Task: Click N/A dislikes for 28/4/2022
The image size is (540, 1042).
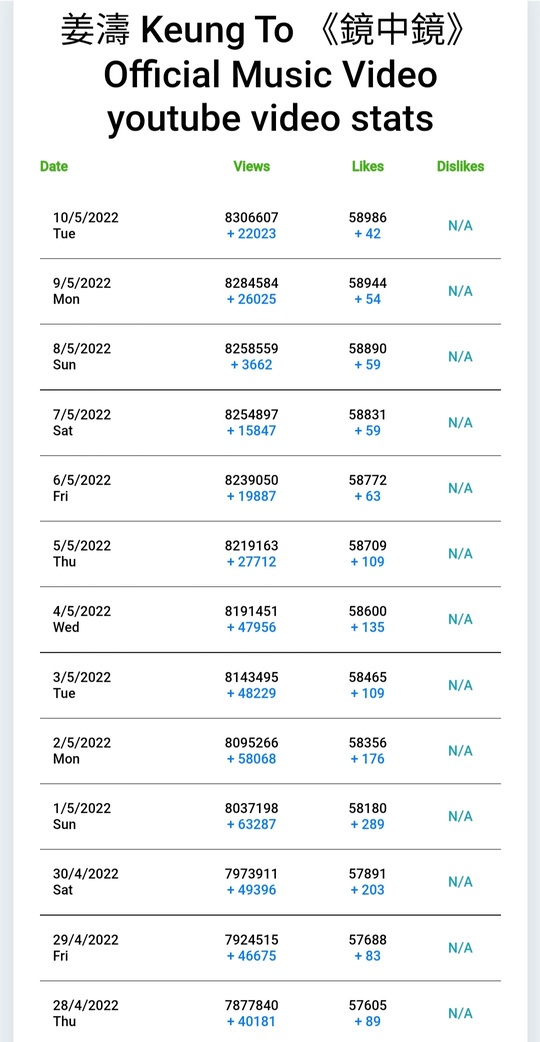Action: point(460,1013)
